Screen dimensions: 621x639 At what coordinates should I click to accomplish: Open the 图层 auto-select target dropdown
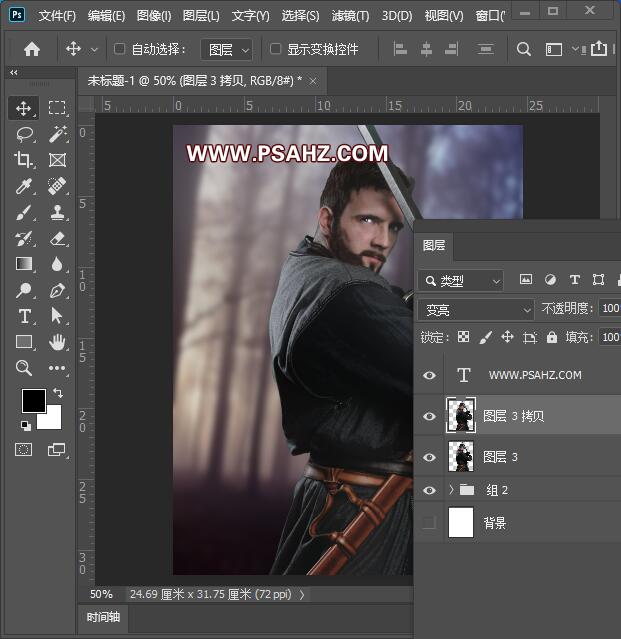tap(227, 50)
